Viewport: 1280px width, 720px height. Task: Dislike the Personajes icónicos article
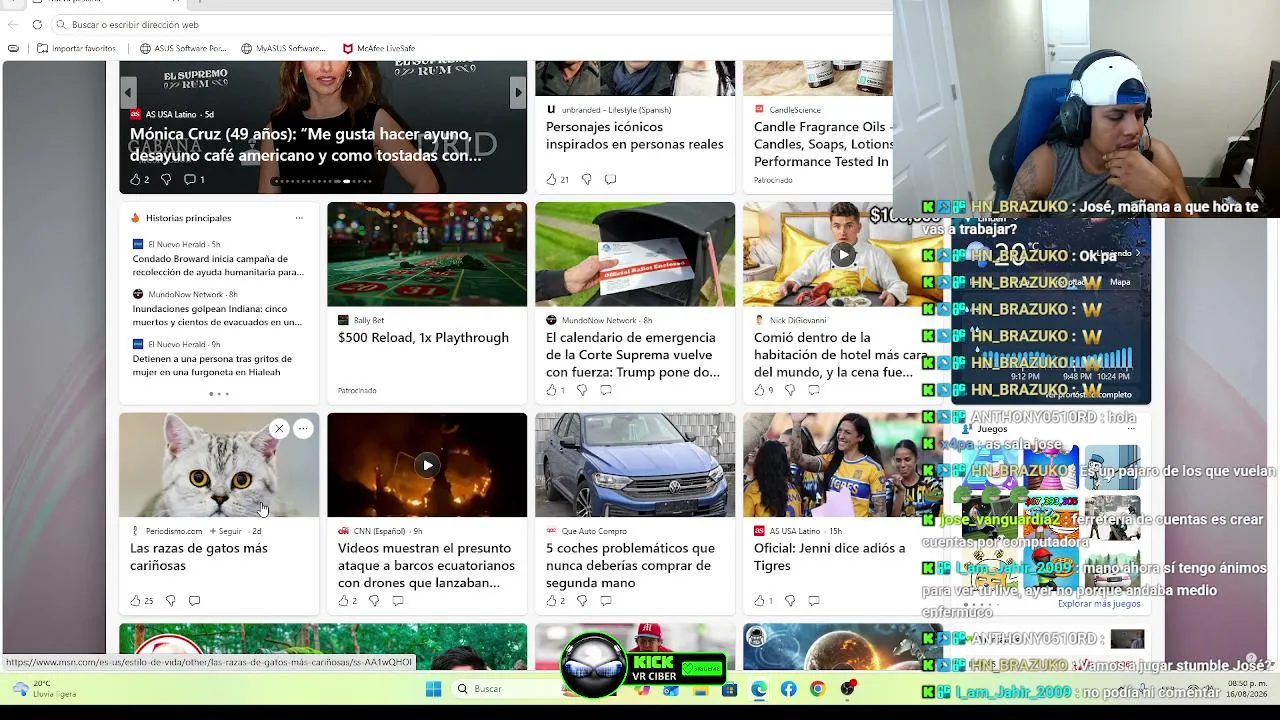586,180
